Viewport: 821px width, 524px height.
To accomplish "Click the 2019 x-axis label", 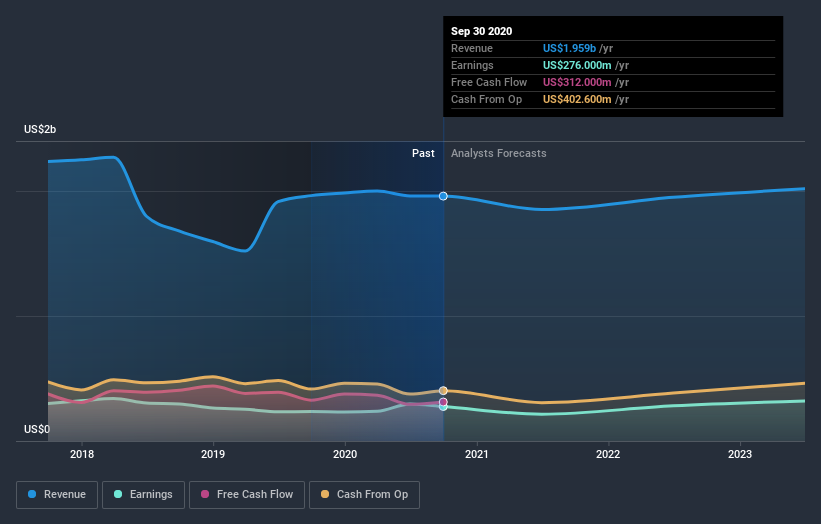I will click(x=213, y=454).
